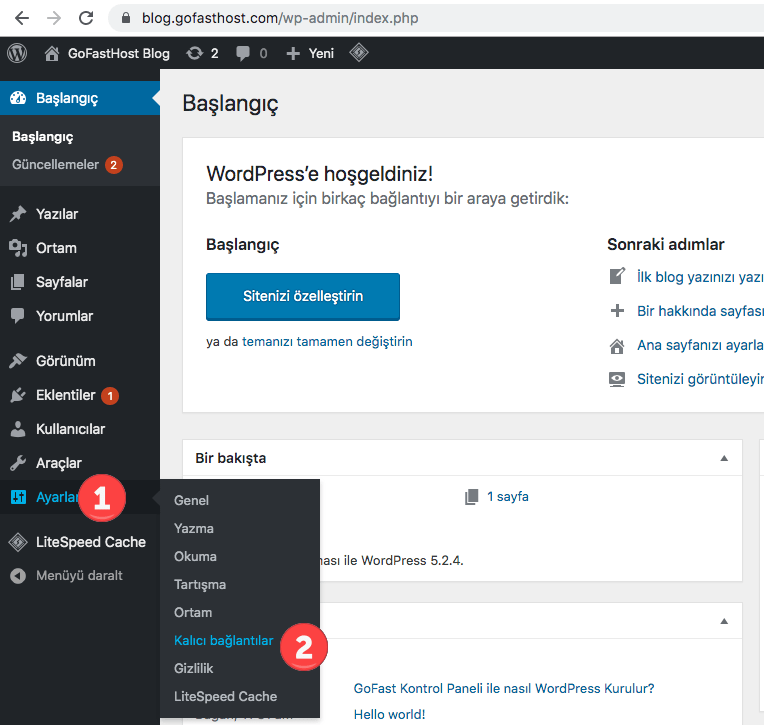
Task: Click the browser forward arrow
Action: [x=54, y=18]
